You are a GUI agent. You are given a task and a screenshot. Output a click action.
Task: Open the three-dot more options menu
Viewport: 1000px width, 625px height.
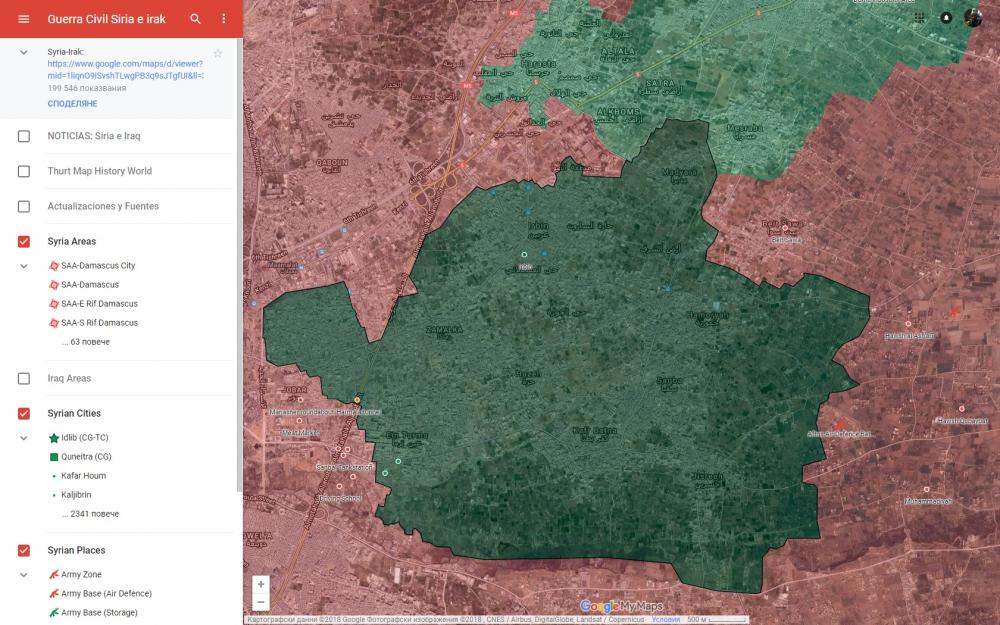tap(223, 19)
